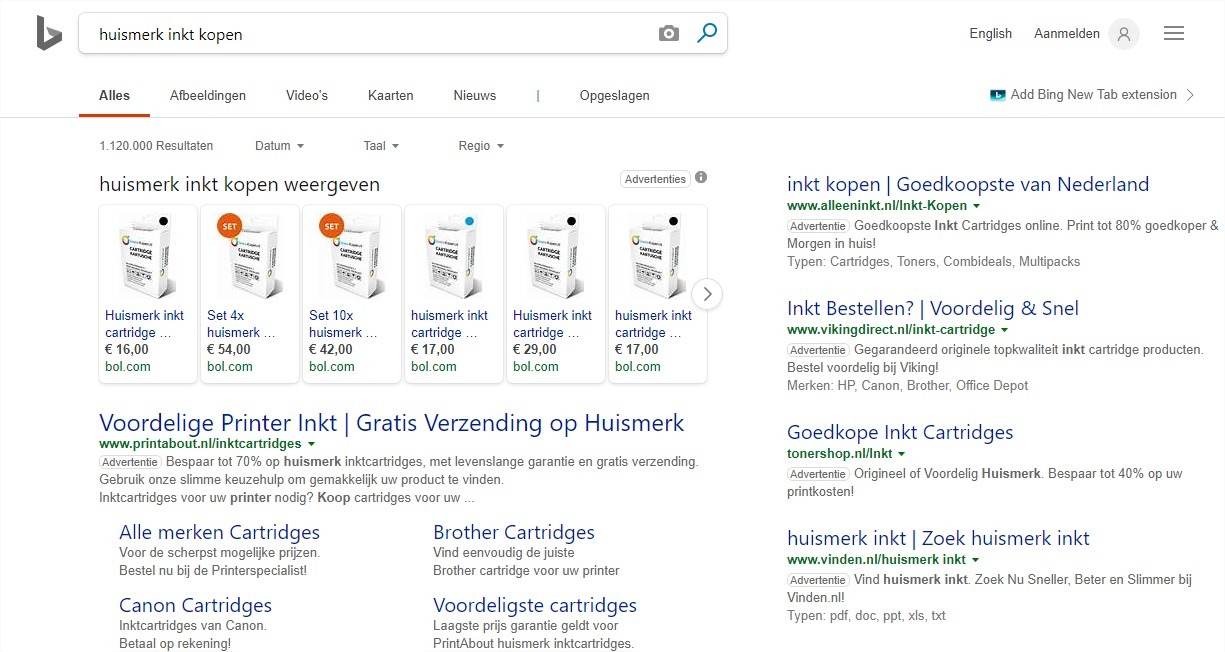The image size is (1225, 652).
Task: Click the Aanmelden link
Action: [x=1068, y=33]
